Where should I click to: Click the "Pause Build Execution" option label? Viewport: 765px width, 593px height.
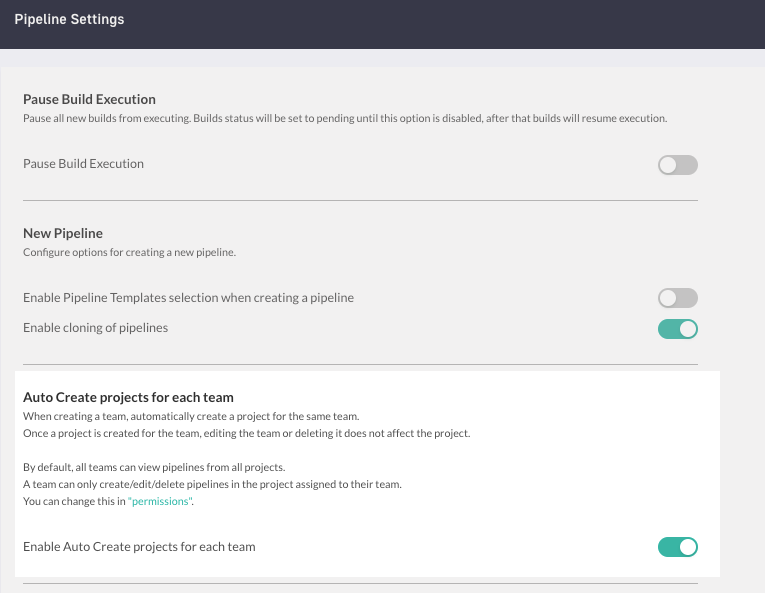click(83, 164)
